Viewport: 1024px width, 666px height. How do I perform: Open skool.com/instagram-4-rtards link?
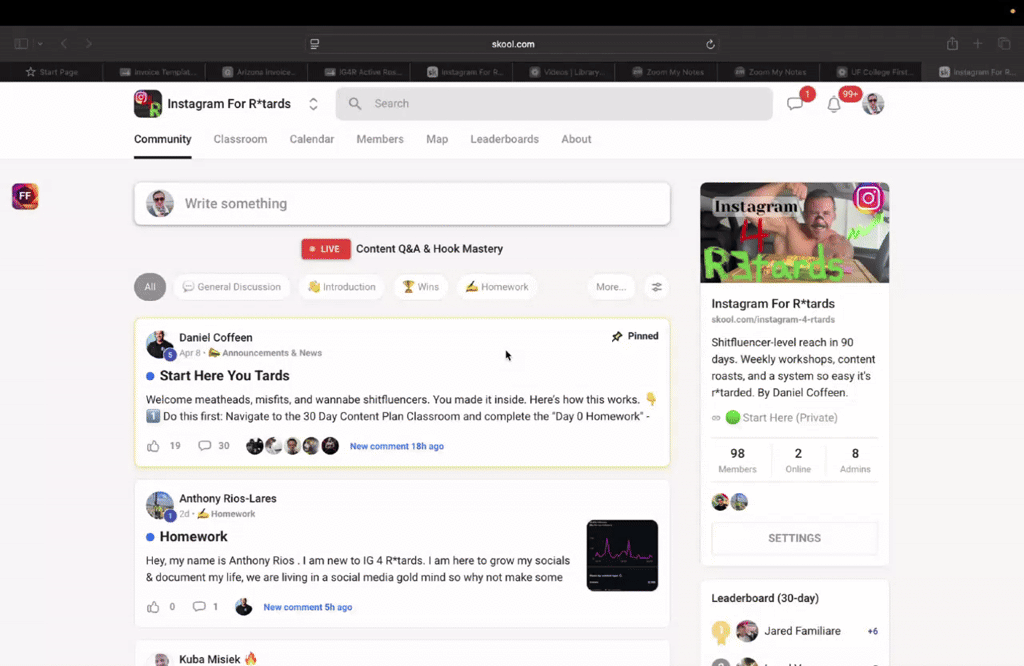coord(773,319)
